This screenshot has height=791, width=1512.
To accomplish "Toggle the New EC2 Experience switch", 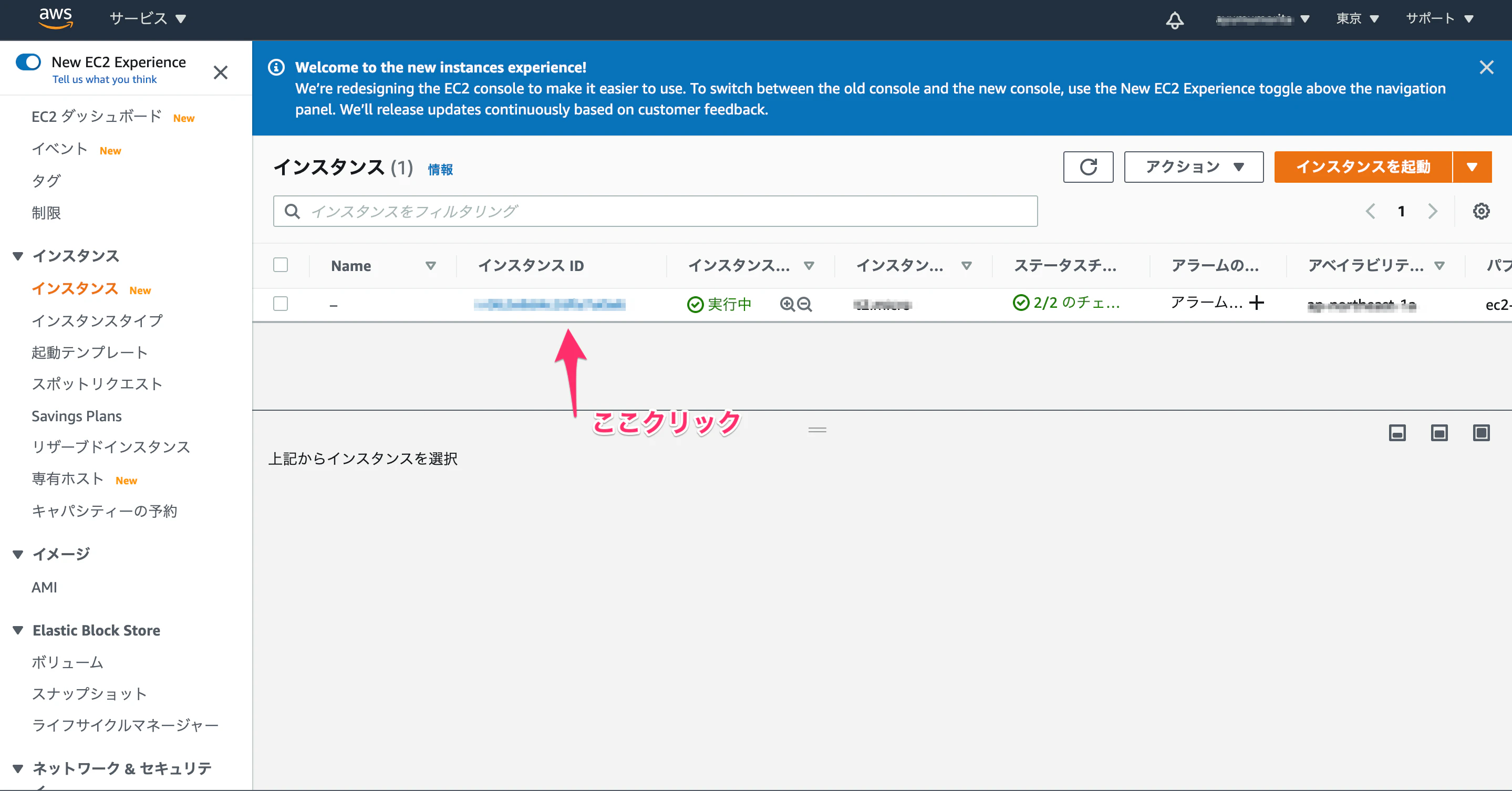I will 28,61.
